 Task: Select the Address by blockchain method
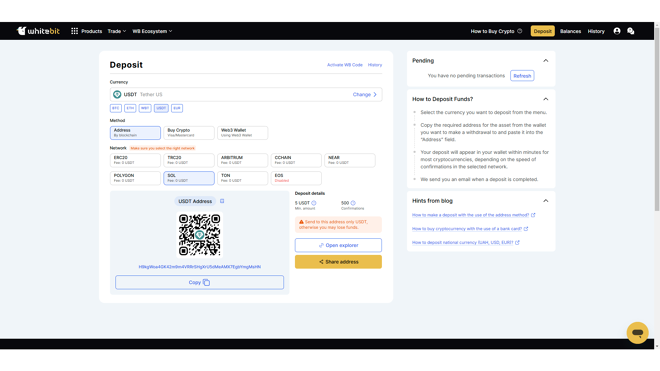pyautogui.click(x=135, y=133)
